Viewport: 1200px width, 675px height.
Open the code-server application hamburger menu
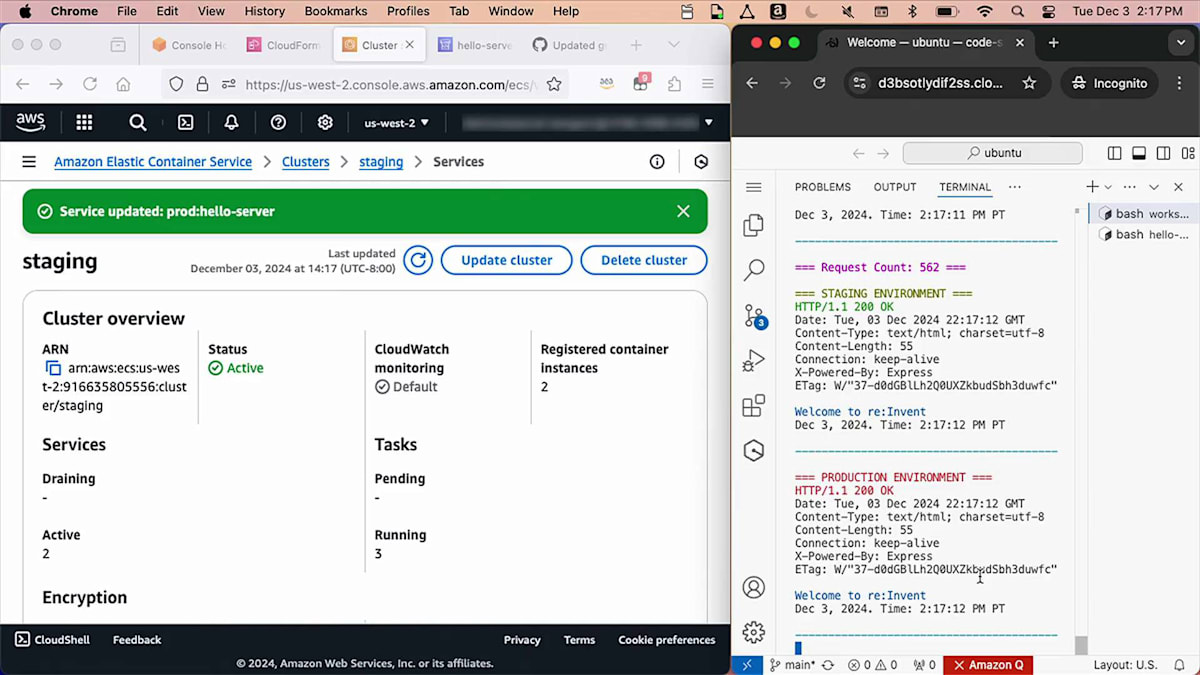point(754,187)
